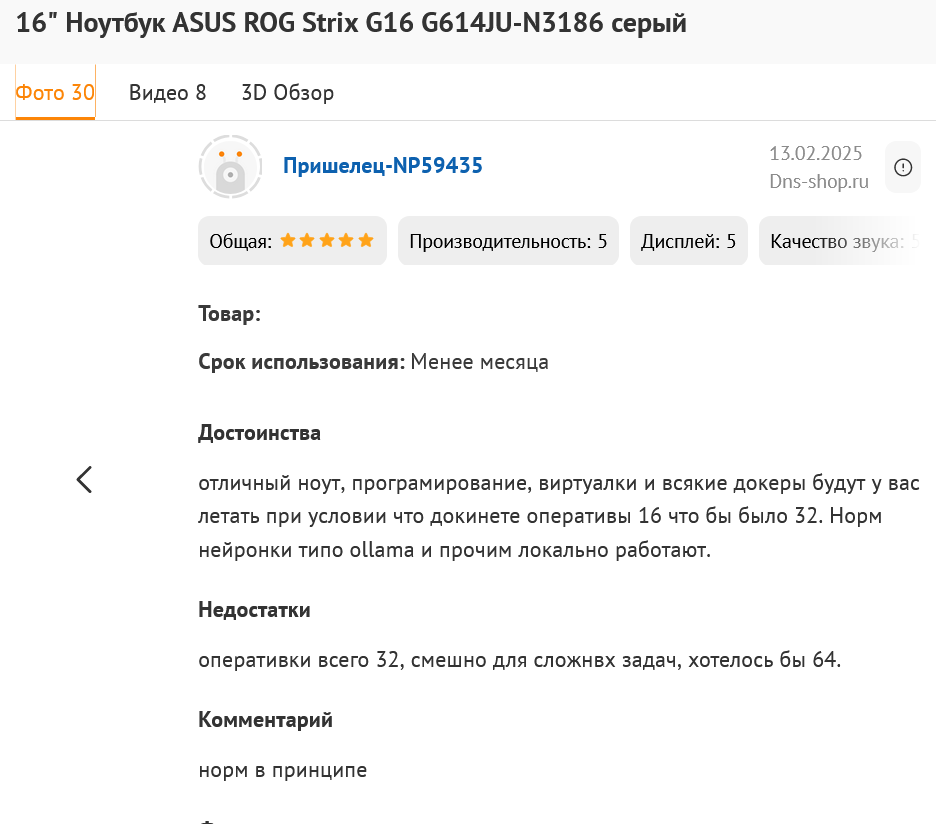Click the Недостатки section heading
936x831 pixels.
pyautogui.click(x=254, y=610)
